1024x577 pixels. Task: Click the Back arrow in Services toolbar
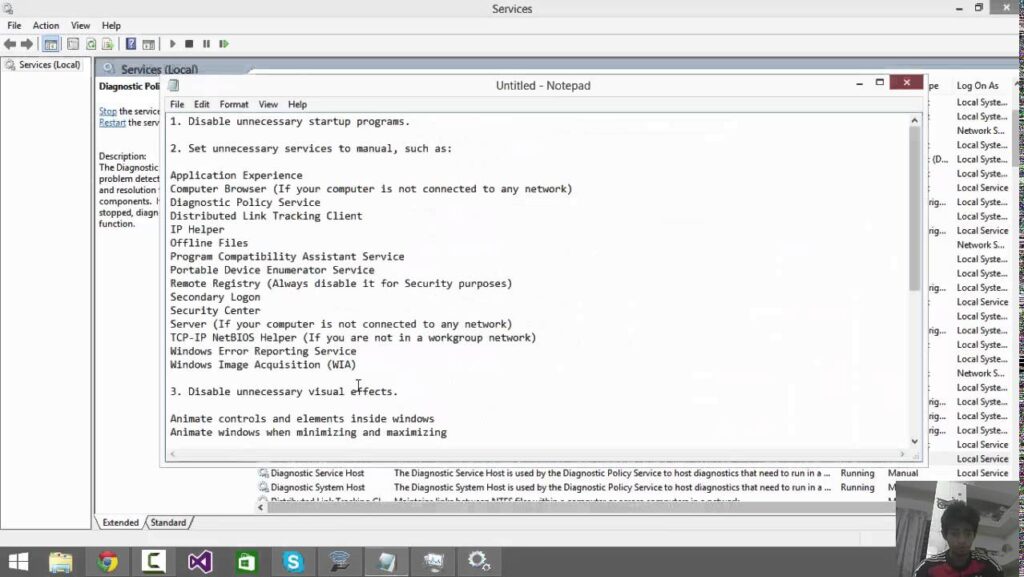point(10,44)
